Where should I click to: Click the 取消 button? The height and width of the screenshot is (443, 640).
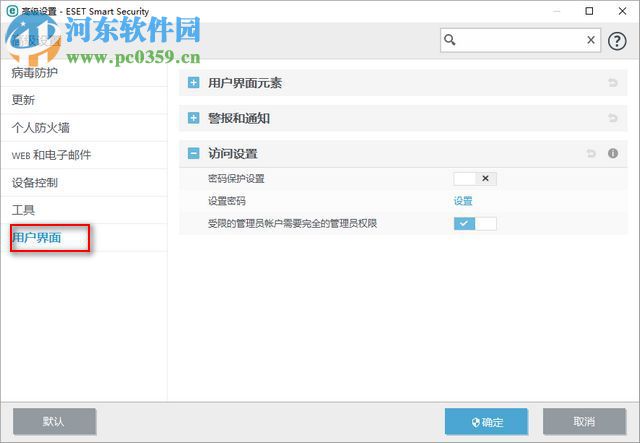[x=584, y=421]
